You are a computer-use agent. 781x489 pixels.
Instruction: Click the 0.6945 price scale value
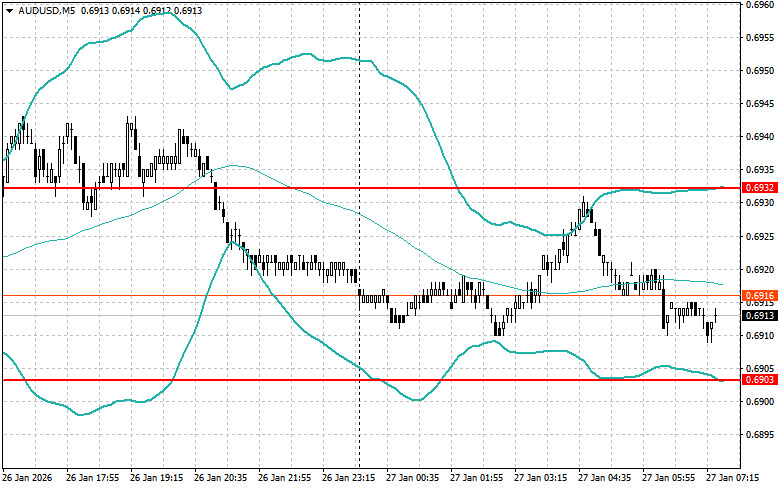(760, 104)
